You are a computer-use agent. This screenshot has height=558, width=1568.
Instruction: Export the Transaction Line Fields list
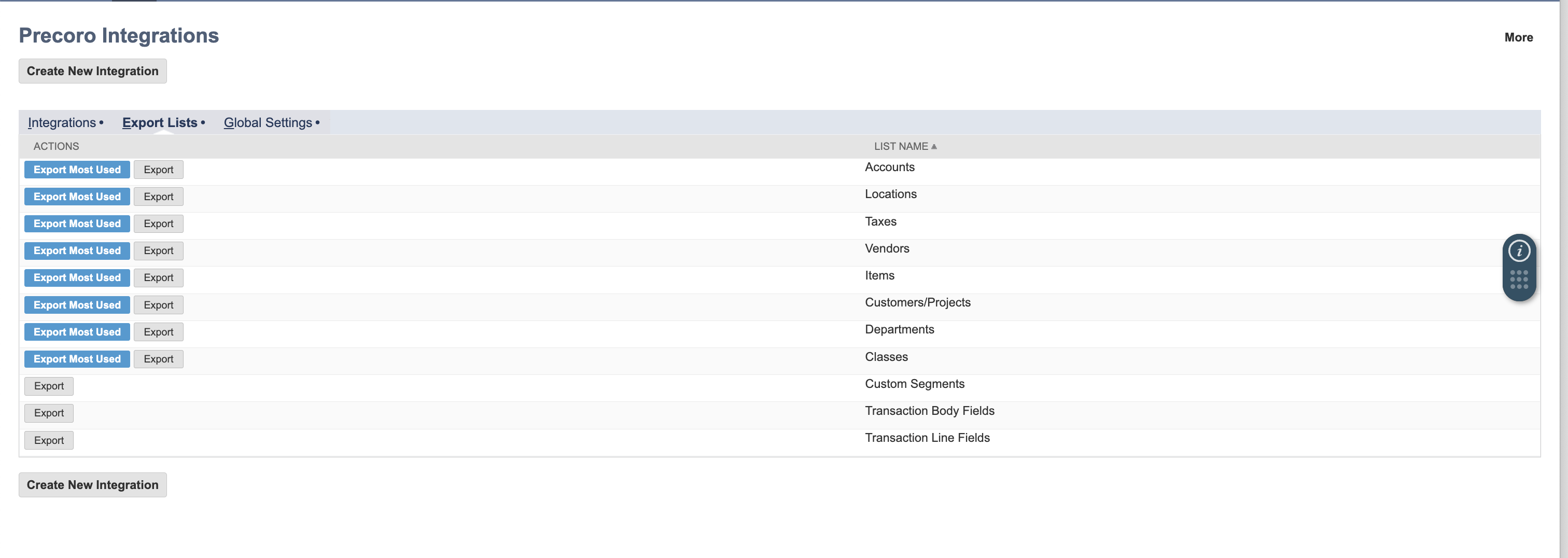(x=49, y=440)
